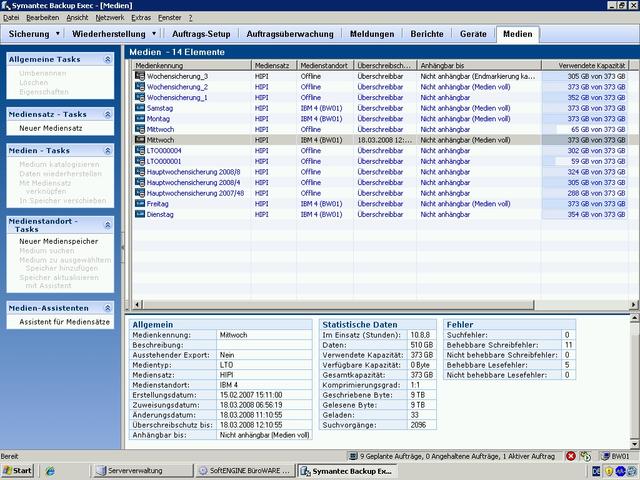Switch to the Meldungen tab

point(372,34)
